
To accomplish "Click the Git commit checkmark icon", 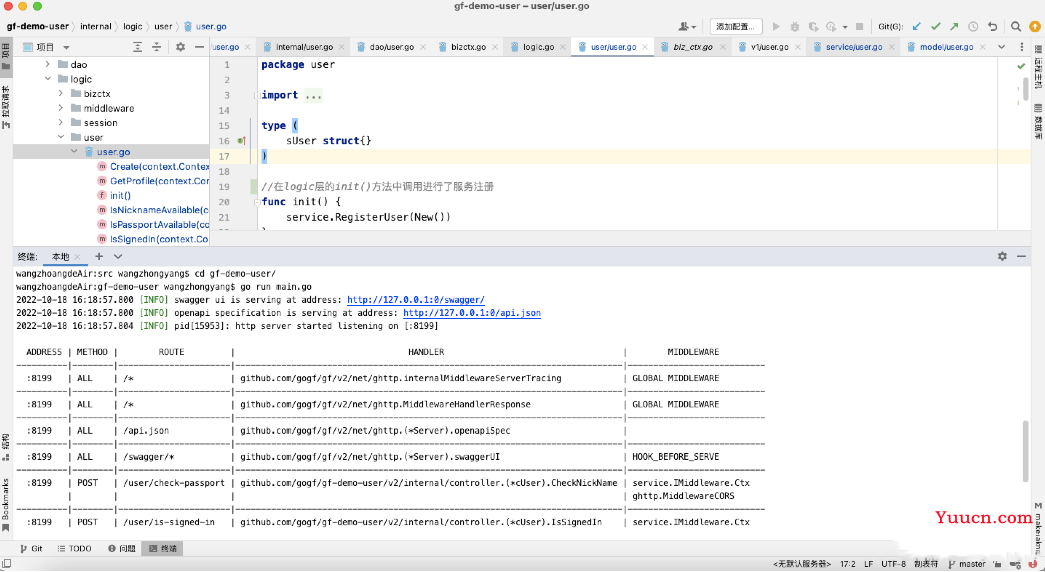I will point(936,27).
